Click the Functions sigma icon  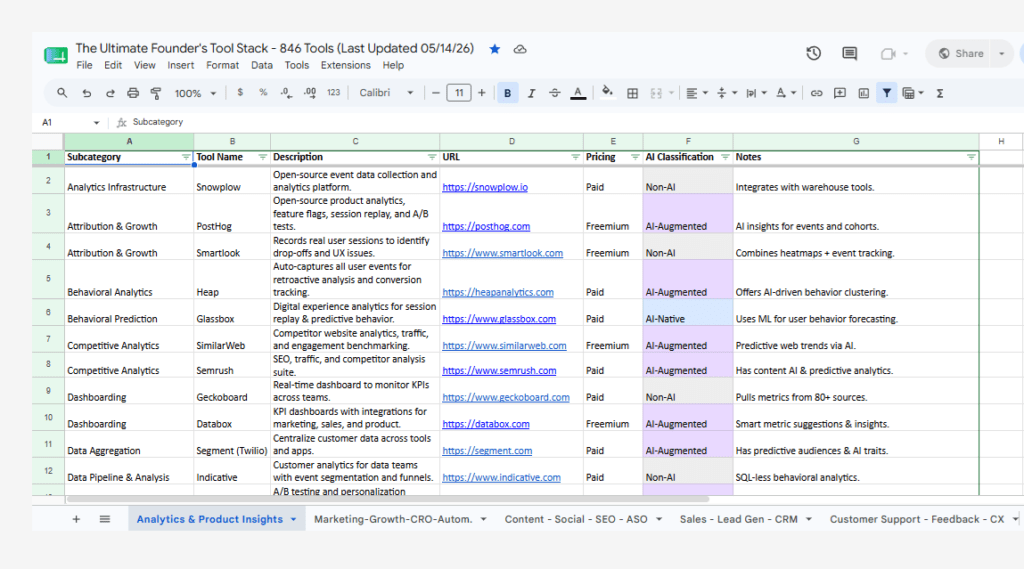click(940, 93)
